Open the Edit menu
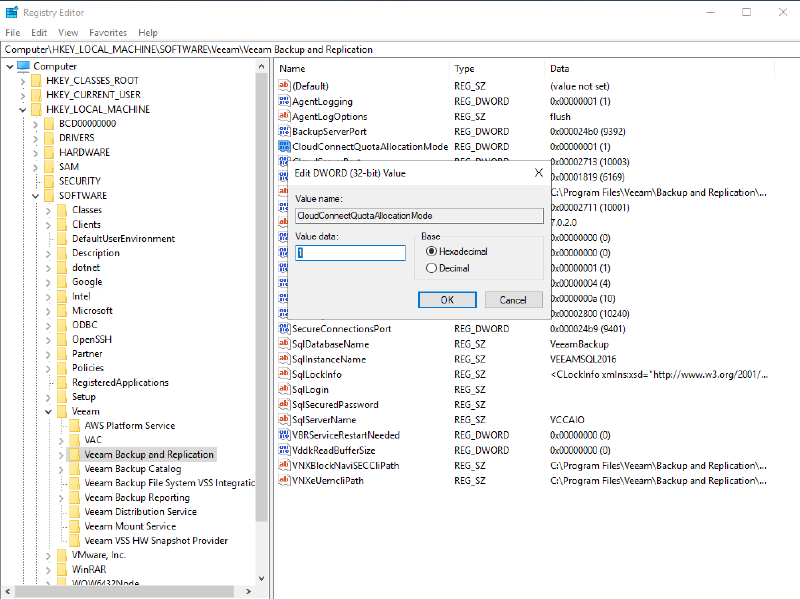The image size is (800, 599). point(39,33)
